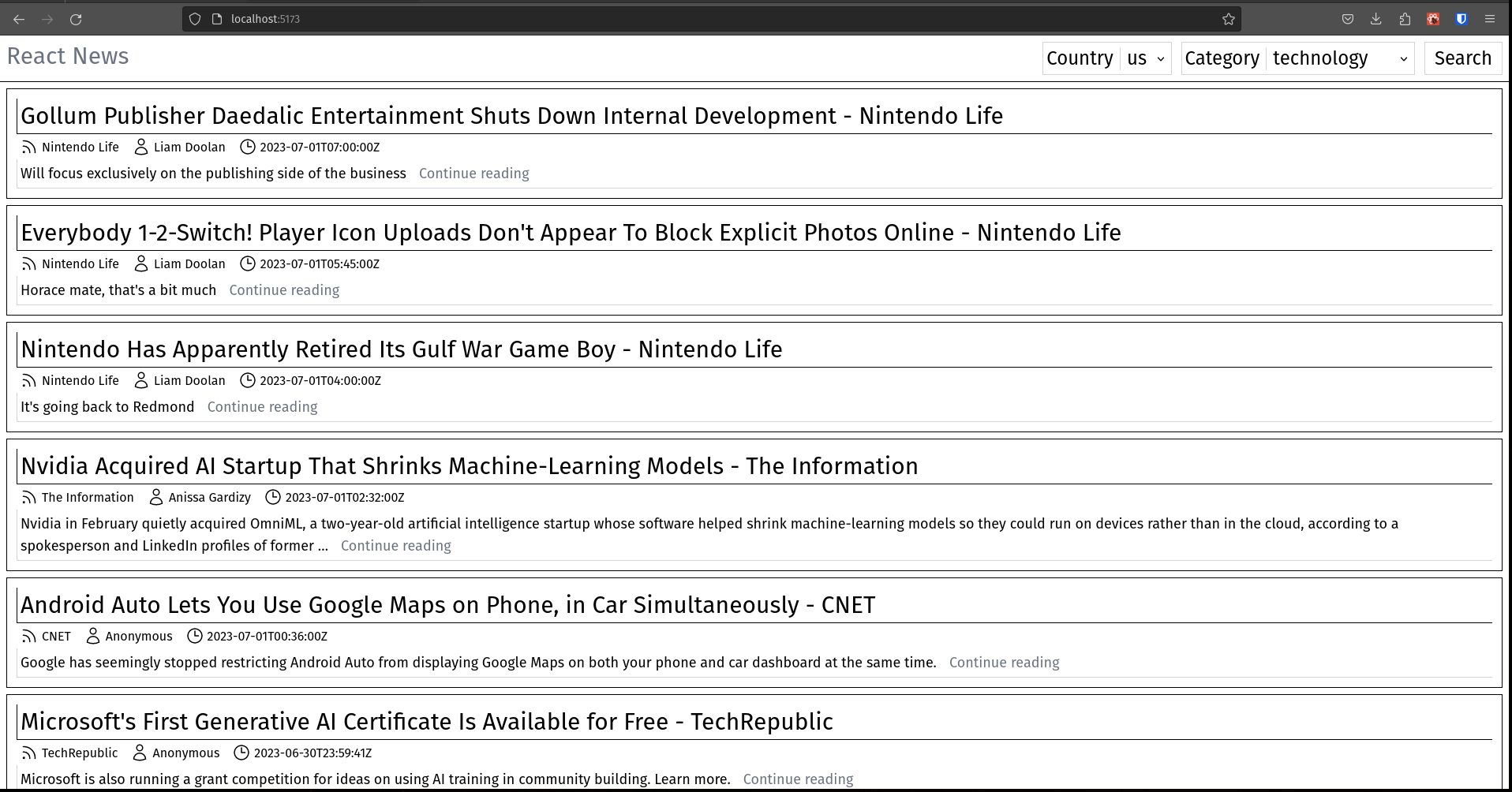Click the Category label
The image size is (1512, 792).
click(x=1222, y=58)
